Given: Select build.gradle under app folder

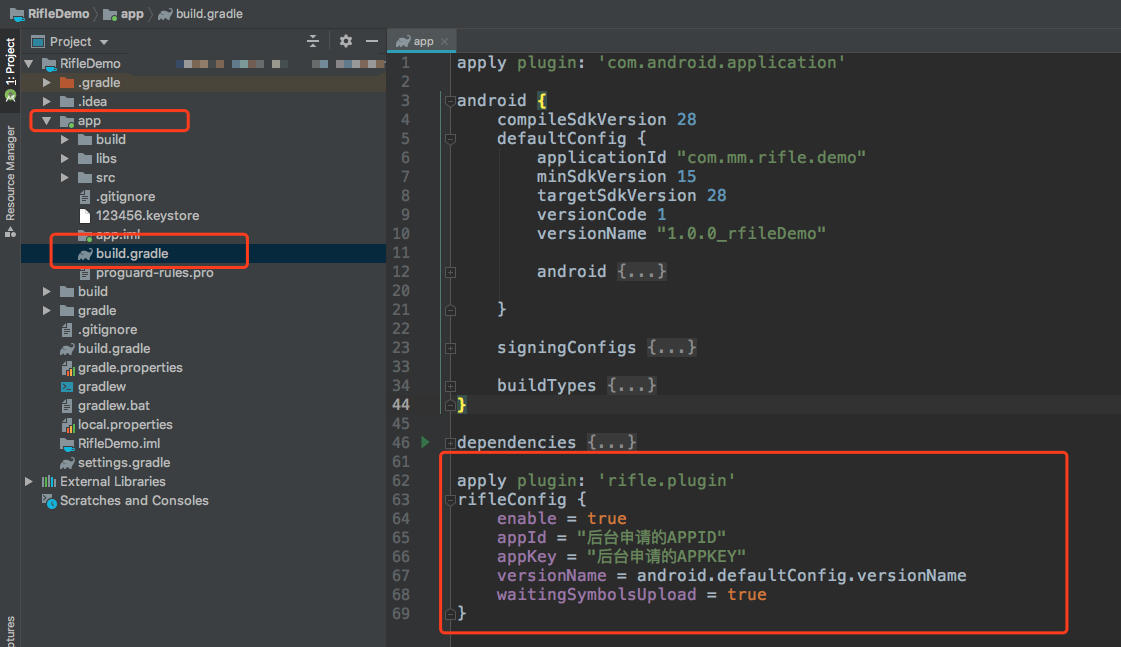Looking at the screenshot, I should (132, 254).
